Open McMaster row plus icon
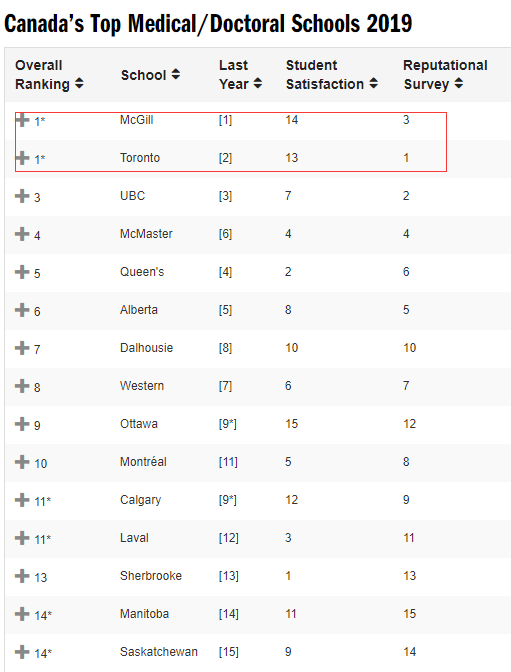This screenshot has width=511, height=672. point(22,234)
